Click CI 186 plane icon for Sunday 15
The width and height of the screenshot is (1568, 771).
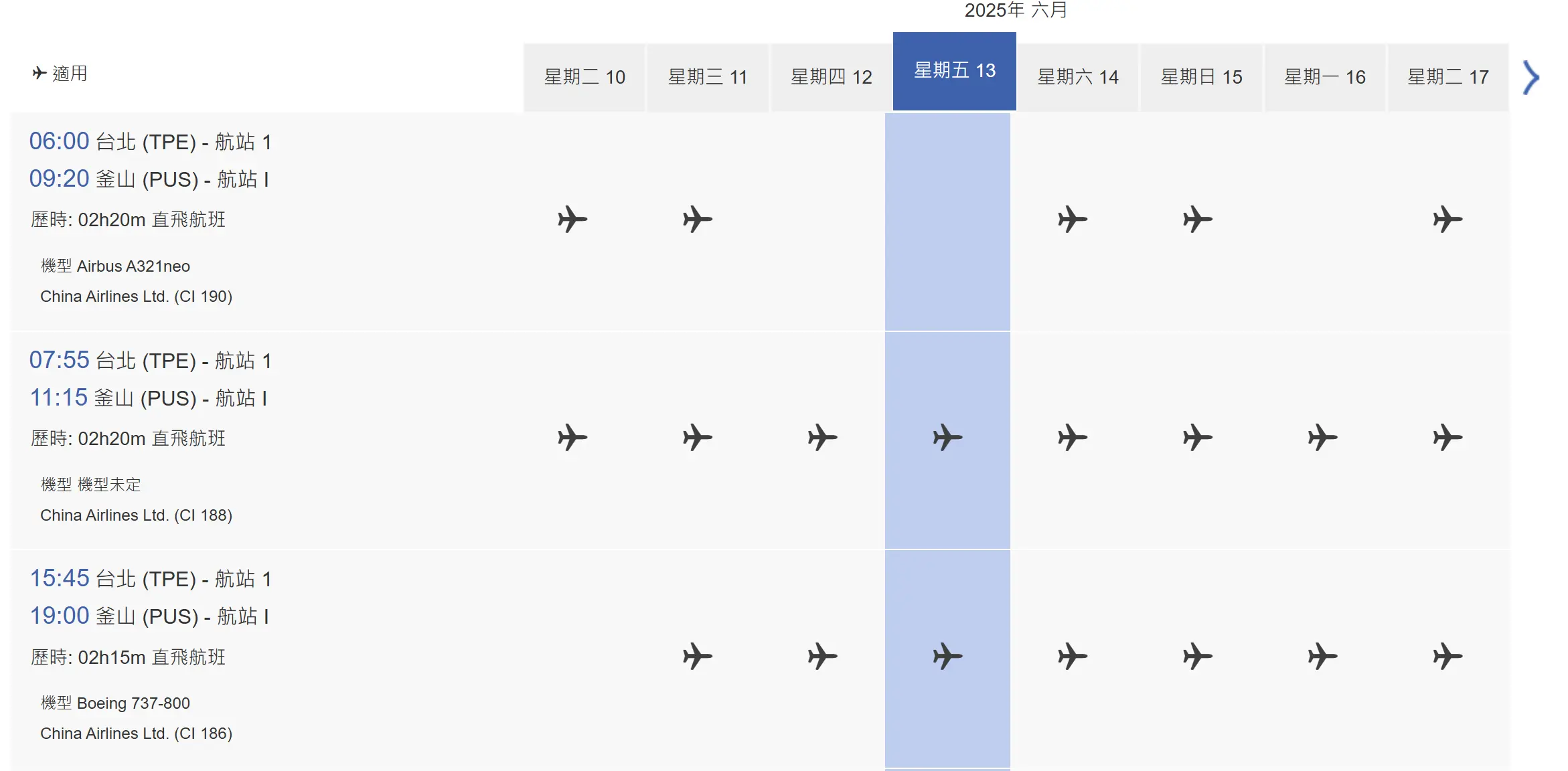point(1197,657)
